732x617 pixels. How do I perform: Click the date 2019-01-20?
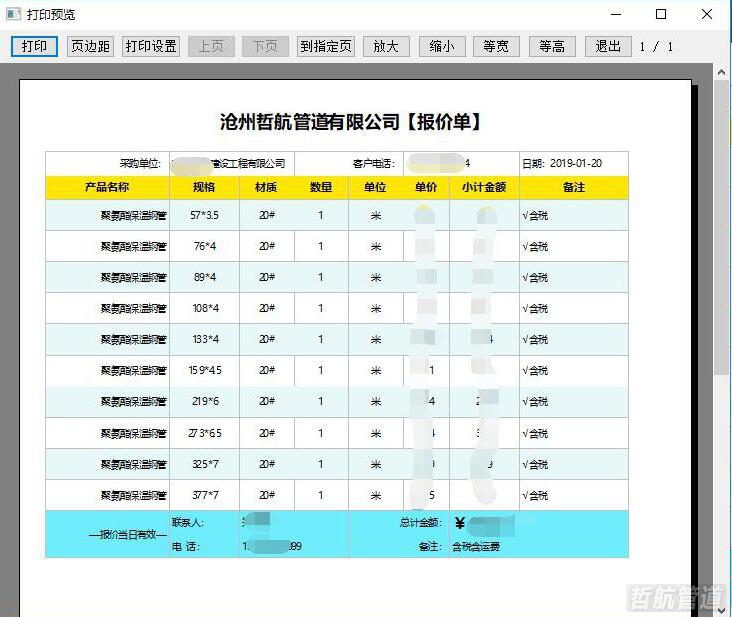tap(576, 163)
